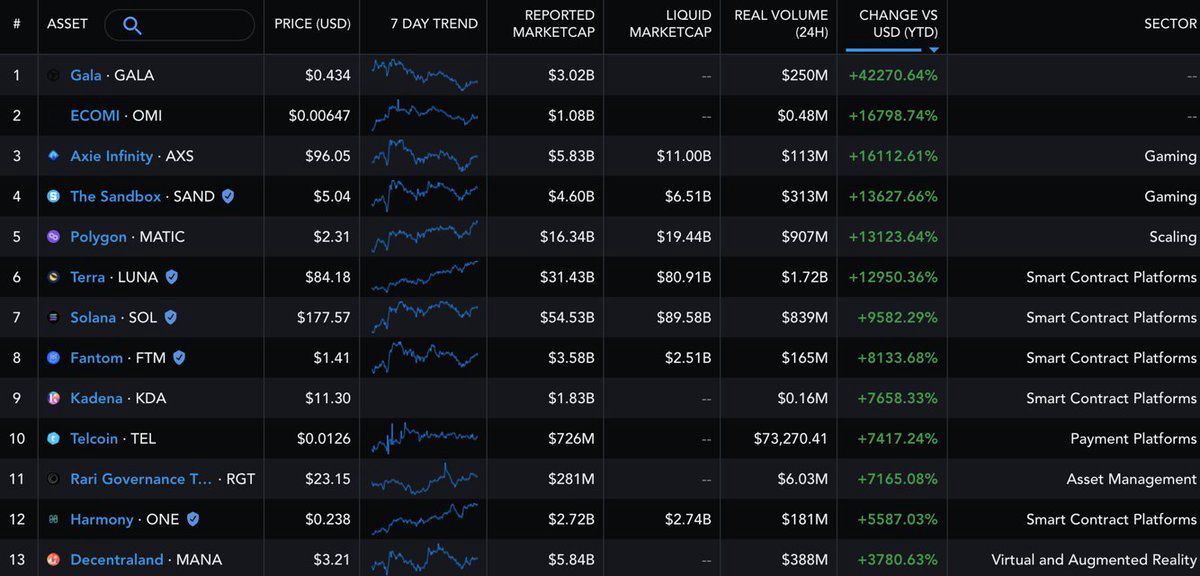Open the Rari Governance Token link
Image resolution: width=1200 pixels, height=576 pixels.
142,479
